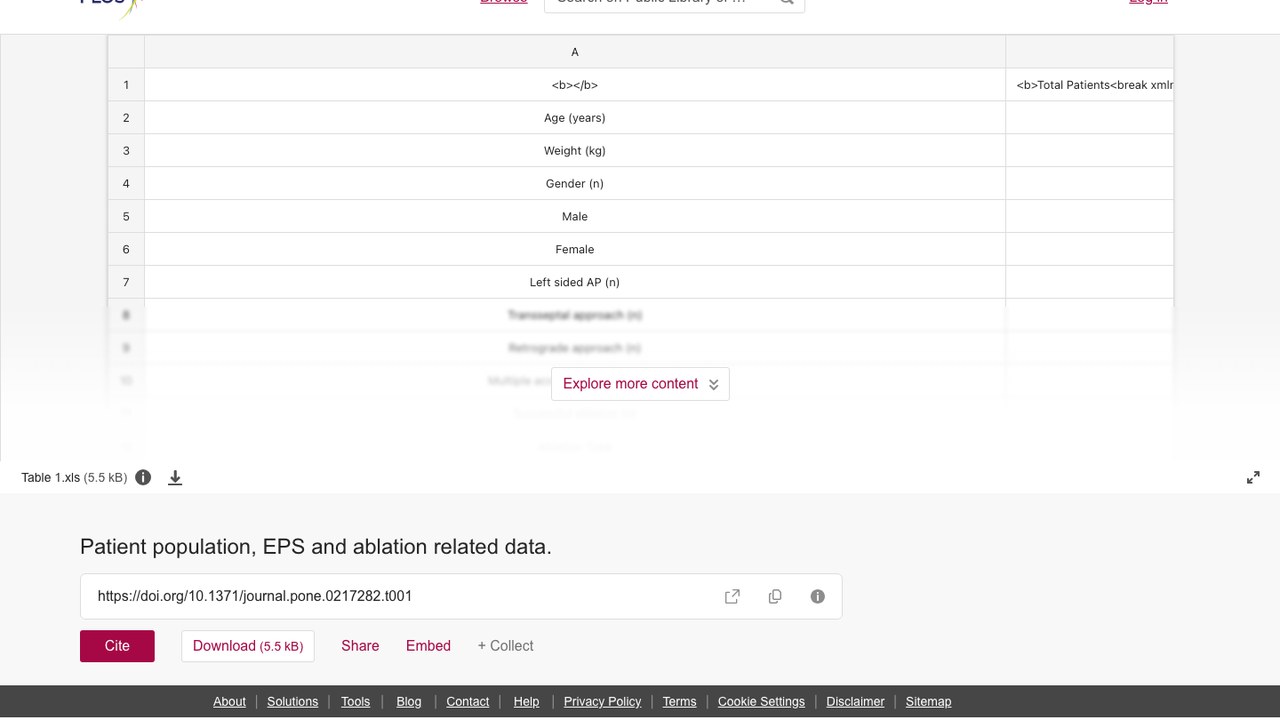
Task: Click the Download (5.5 kB) button
Action: (248, 646)
